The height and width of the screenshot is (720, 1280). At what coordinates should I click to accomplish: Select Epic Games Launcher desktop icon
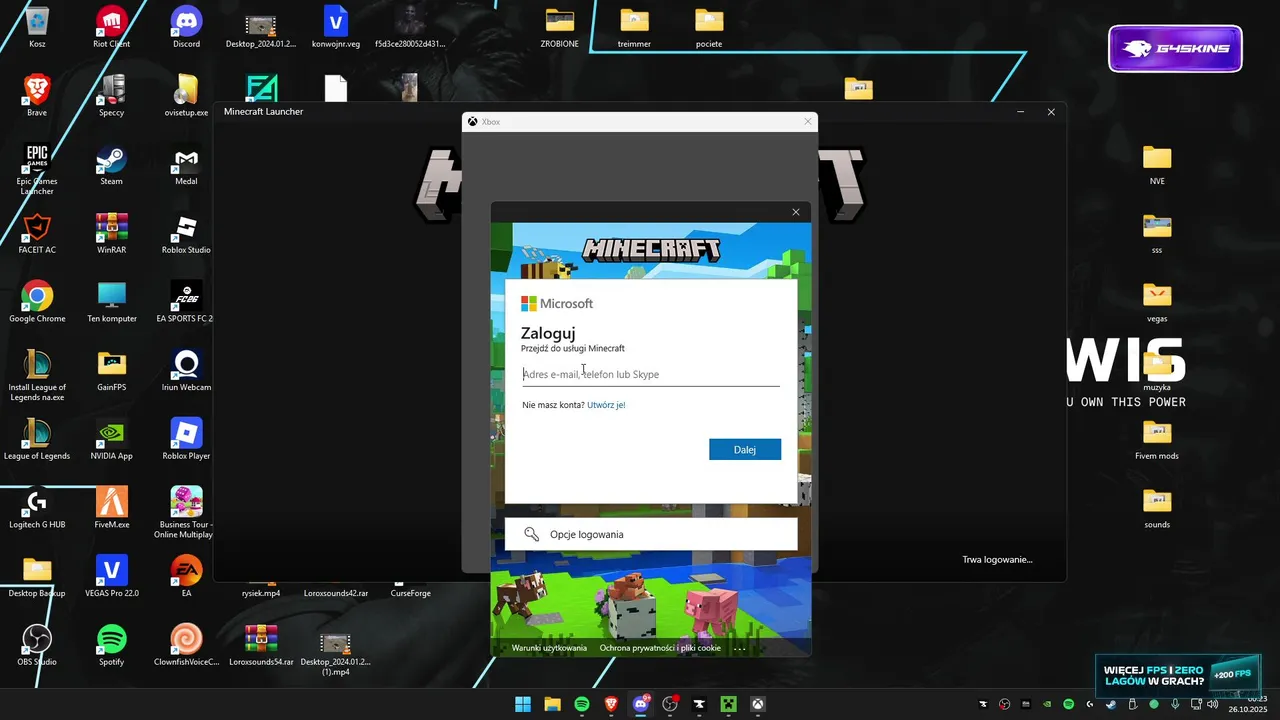pyautogui.click(x=37, y=168)
